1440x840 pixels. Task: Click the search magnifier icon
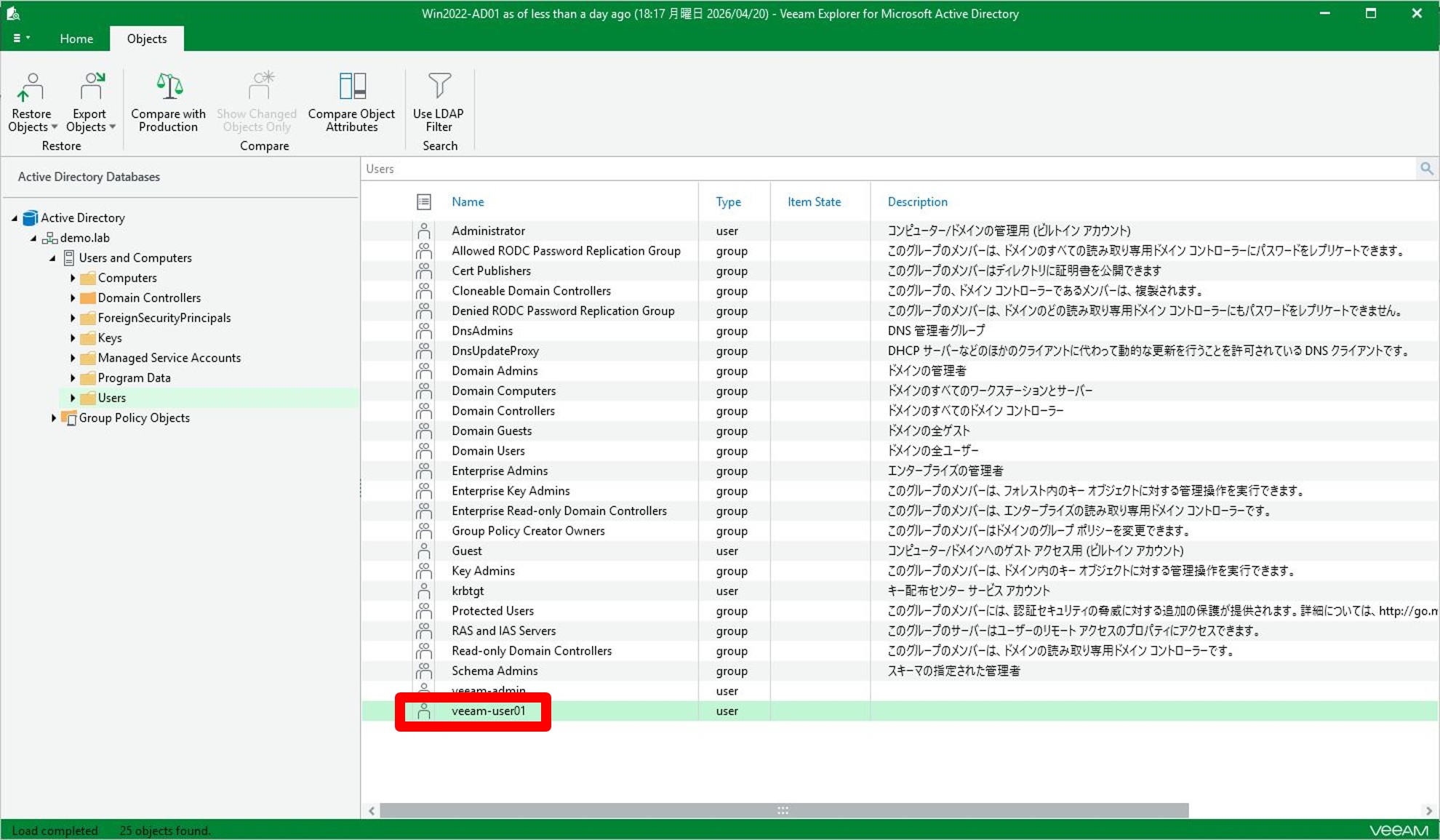1426,169
